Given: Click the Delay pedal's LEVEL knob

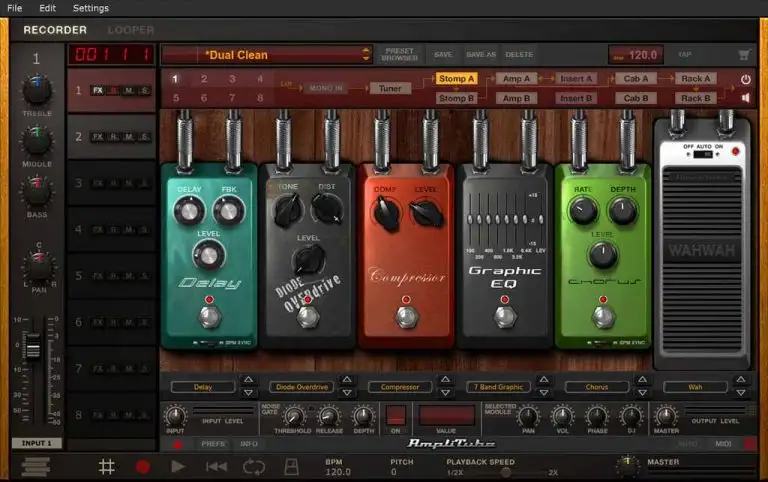Looking at the screenshot, I should 209,255.
